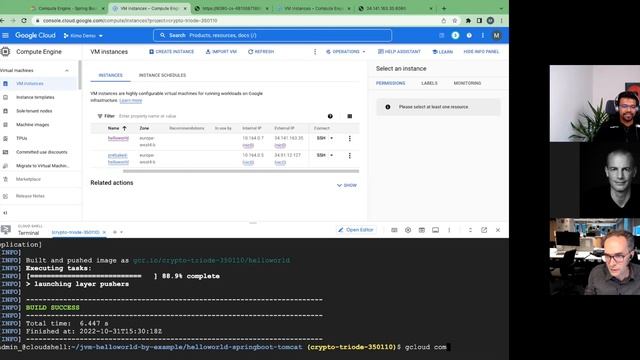Select VM instances in the sidebar
Viewport: 640px width, 360px height.
click(x=30, y=84)
